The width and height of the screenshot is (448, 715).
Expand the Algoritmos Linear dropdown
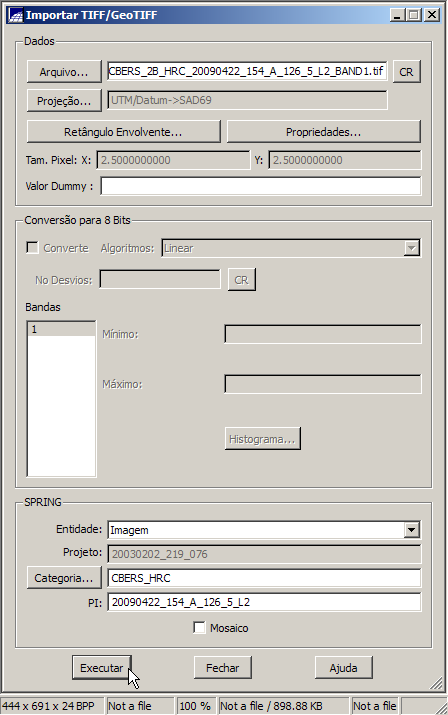(x=412, y=249)
